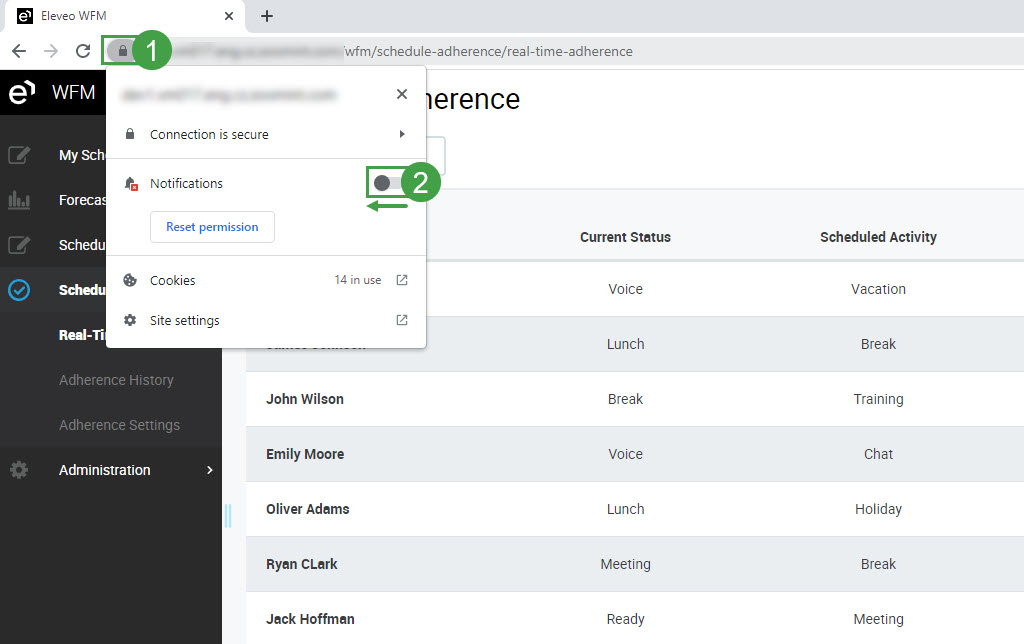Click the Eleveo WFM logo icon
The image size is (1024, 644).
pos(21,93)
